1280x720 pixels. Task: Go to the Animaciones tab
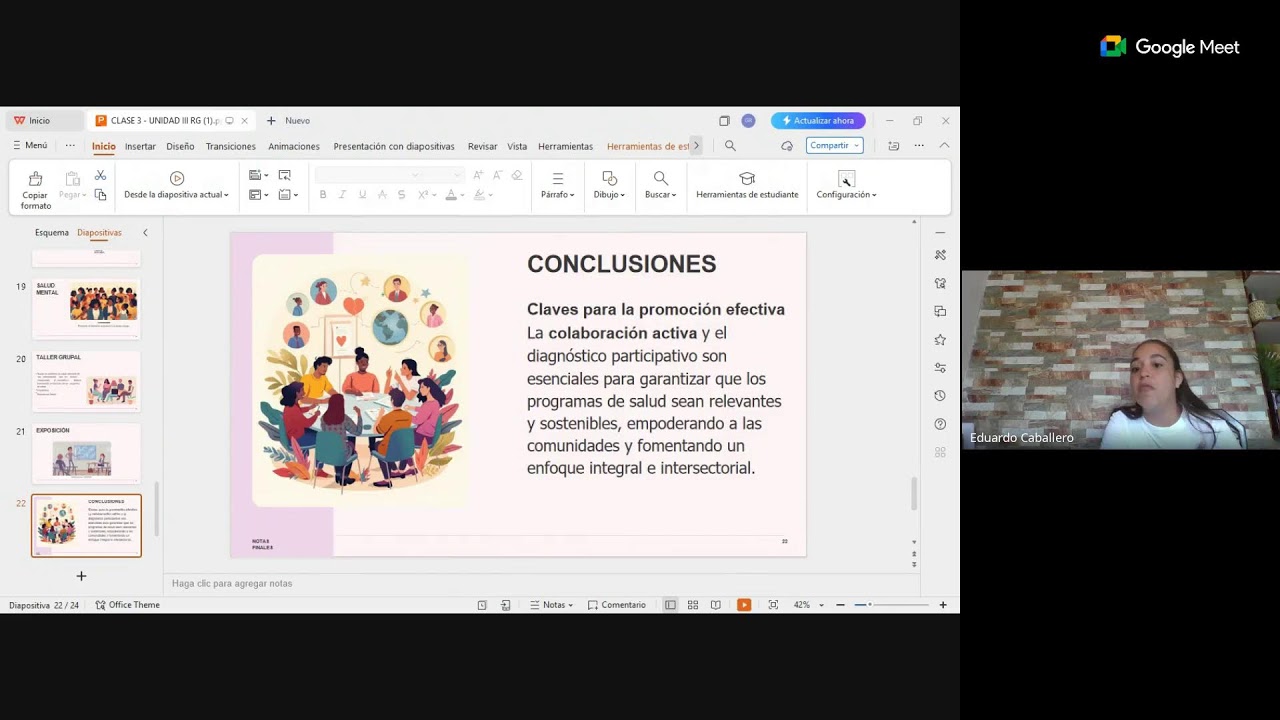tap(294, 146)
